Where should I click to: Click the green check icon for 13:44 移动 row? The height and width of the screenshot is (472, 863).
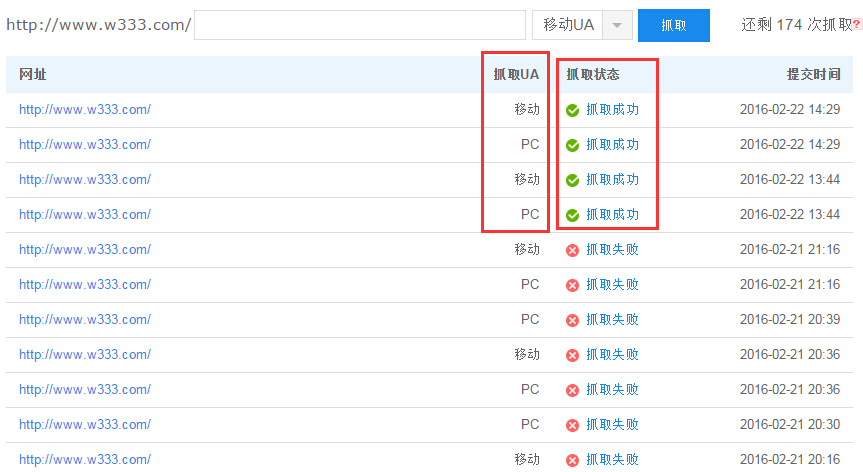coord(572,180)
